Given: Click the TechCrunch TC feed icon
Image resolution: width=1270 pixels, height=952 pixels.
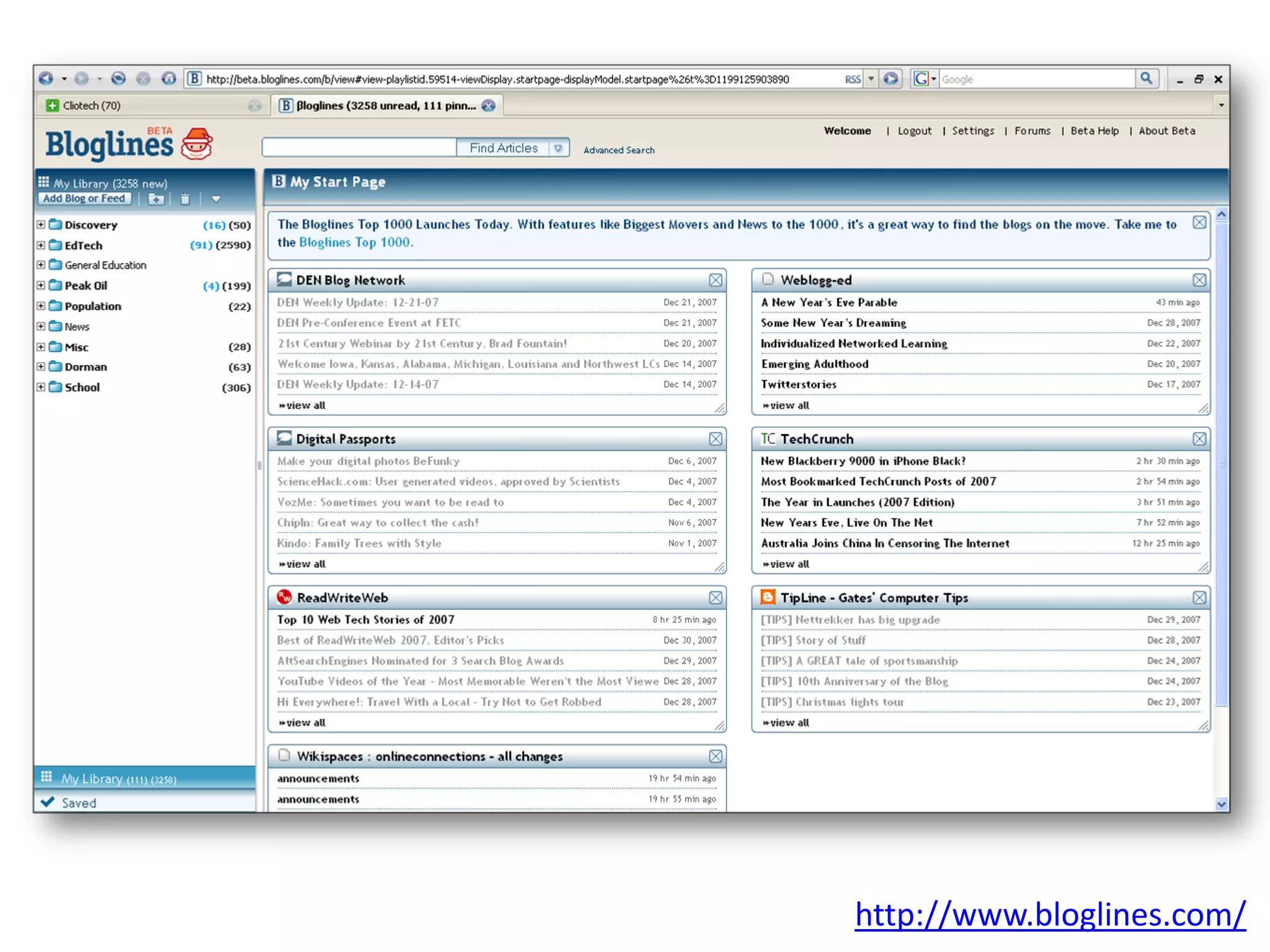Looking at the screenshot, I should point(768,439).
